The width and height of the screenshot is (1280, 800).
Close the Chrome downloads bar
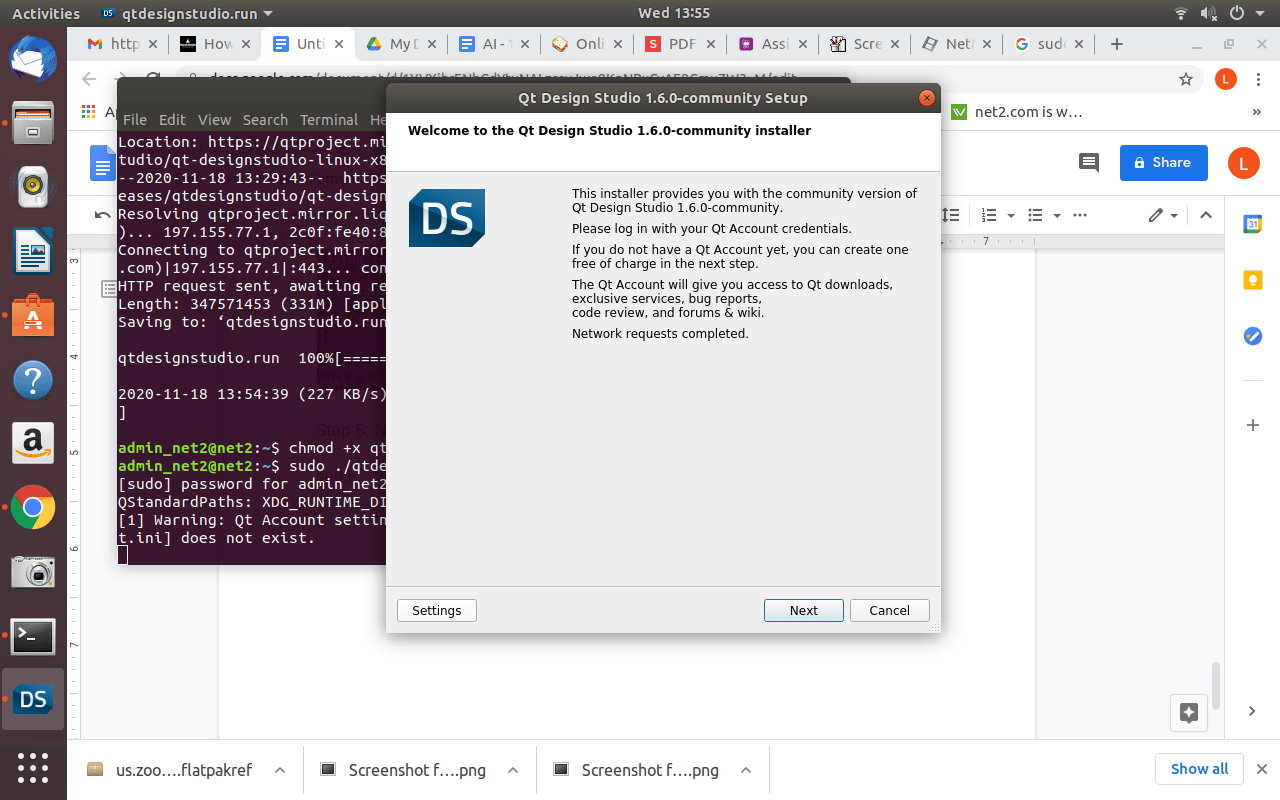(1261, 769)
